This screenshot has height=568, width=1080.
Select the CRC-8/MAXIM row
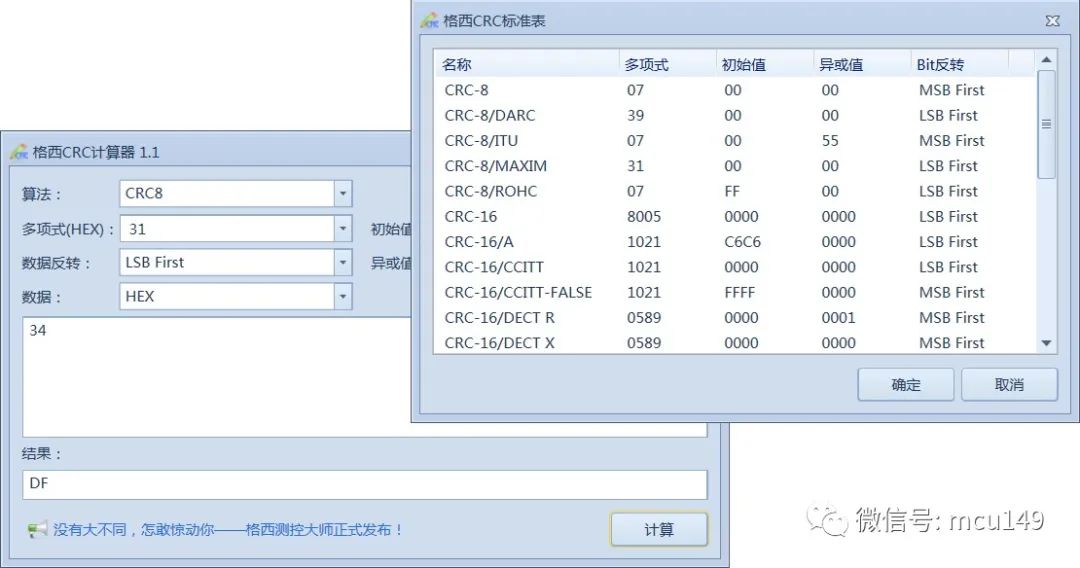point(735,166)
